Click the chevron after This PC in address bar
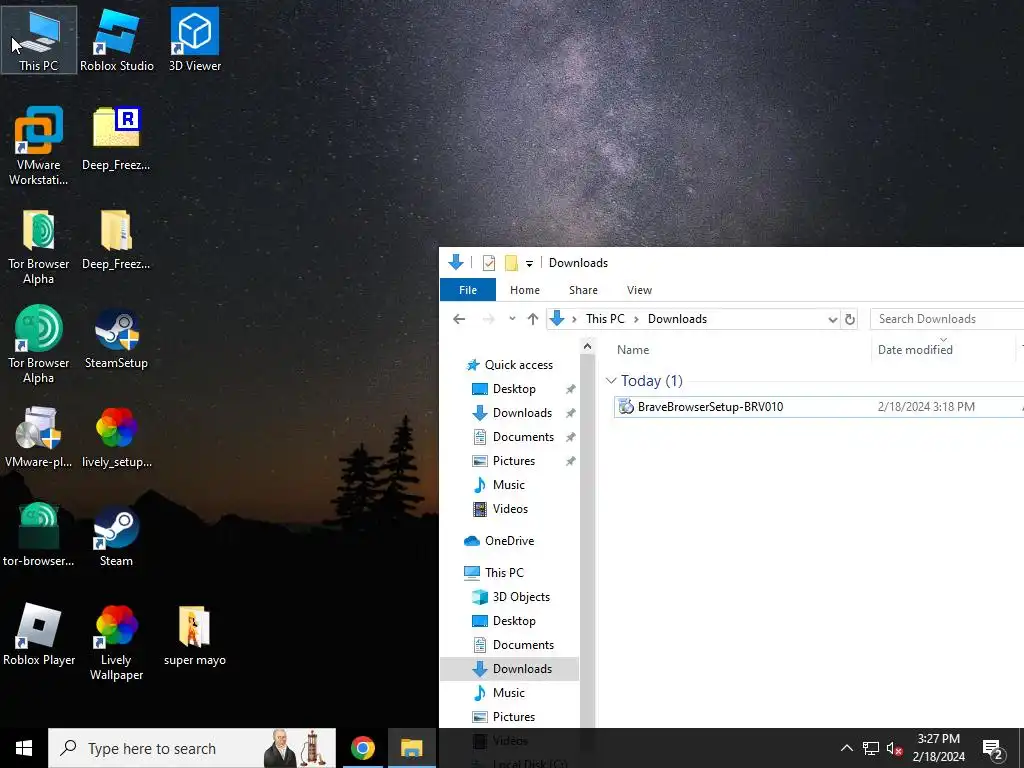Image resolution: width=1024 pixels, height=768 pixels. click(636, 319)
